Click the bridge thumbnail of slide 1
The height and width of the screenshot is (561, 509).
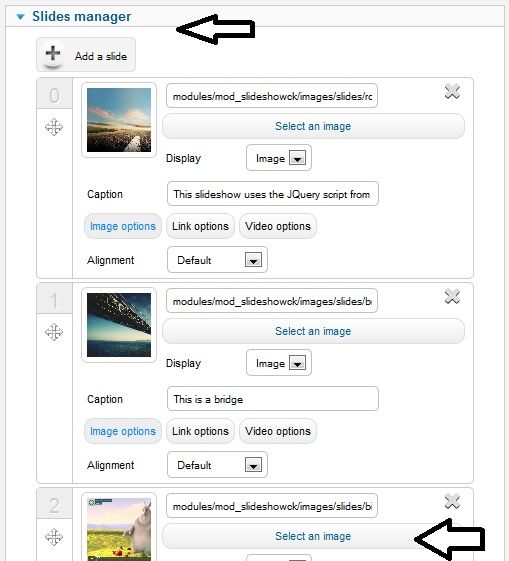click(x=119, y=325)
